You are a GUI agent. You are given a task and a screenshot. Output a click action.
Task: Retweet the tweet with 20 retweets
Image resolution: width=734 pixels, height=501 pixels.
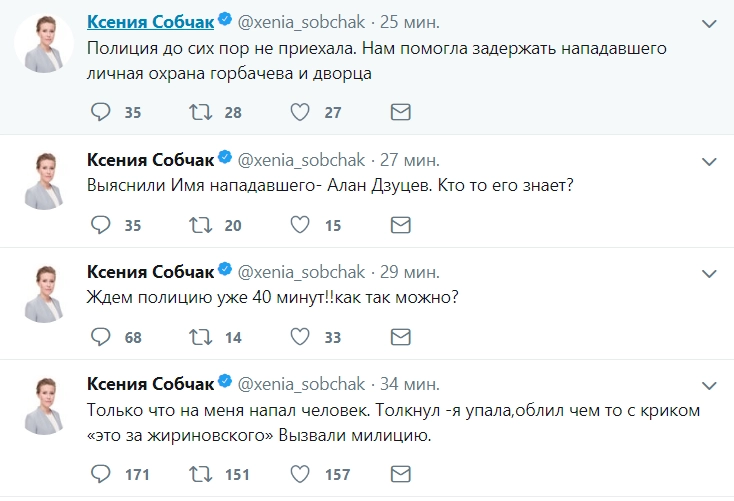200,225
